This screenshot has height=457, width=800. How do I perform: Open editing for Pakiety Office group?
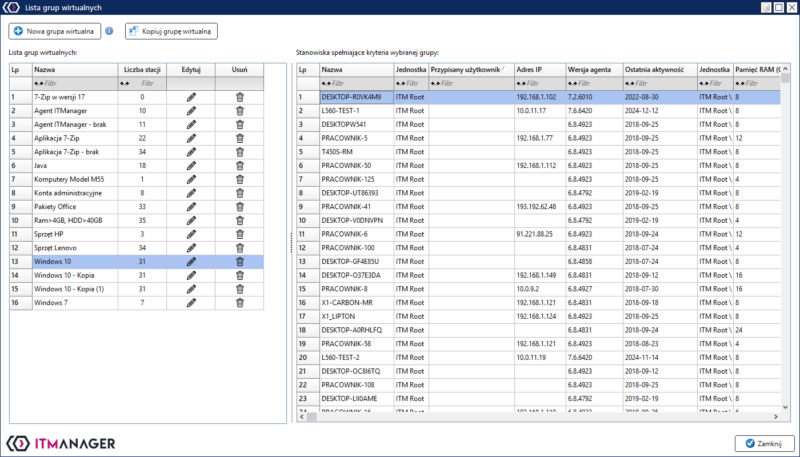(191, 206)
